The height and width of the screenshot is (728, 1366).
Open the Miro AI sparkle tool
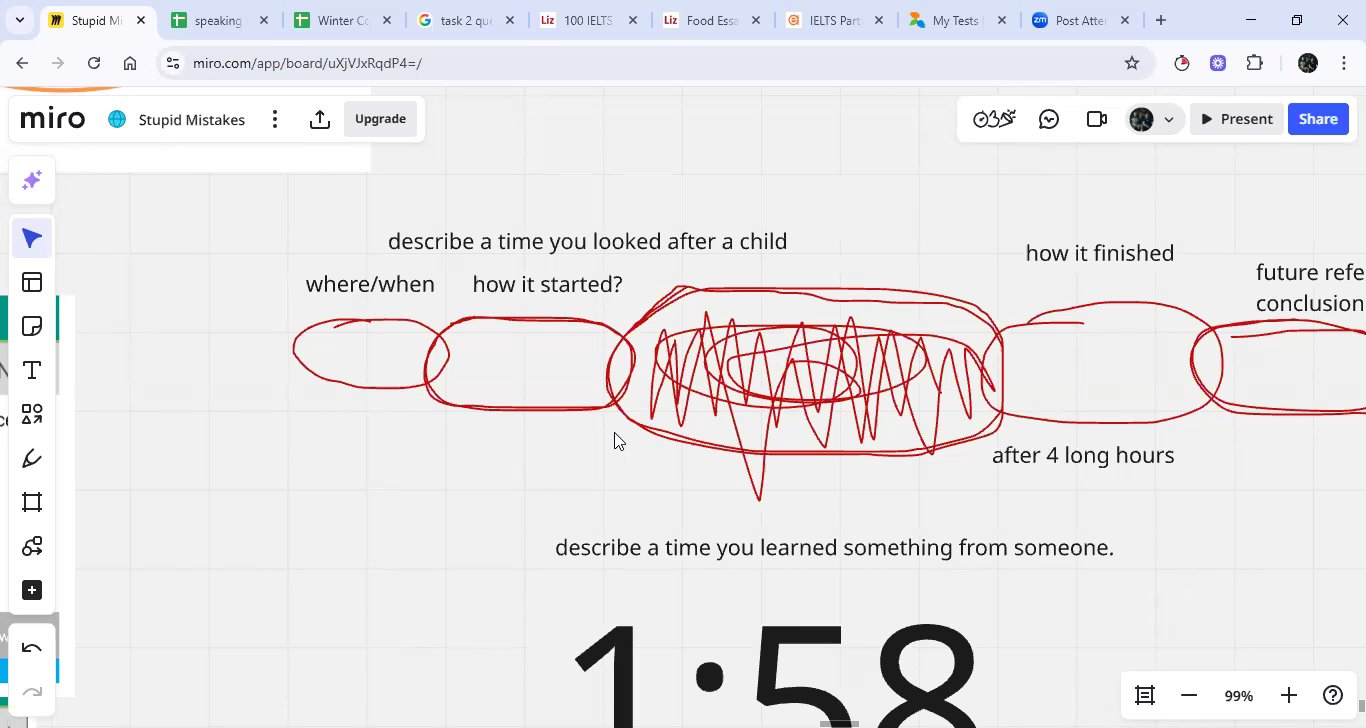32,180
